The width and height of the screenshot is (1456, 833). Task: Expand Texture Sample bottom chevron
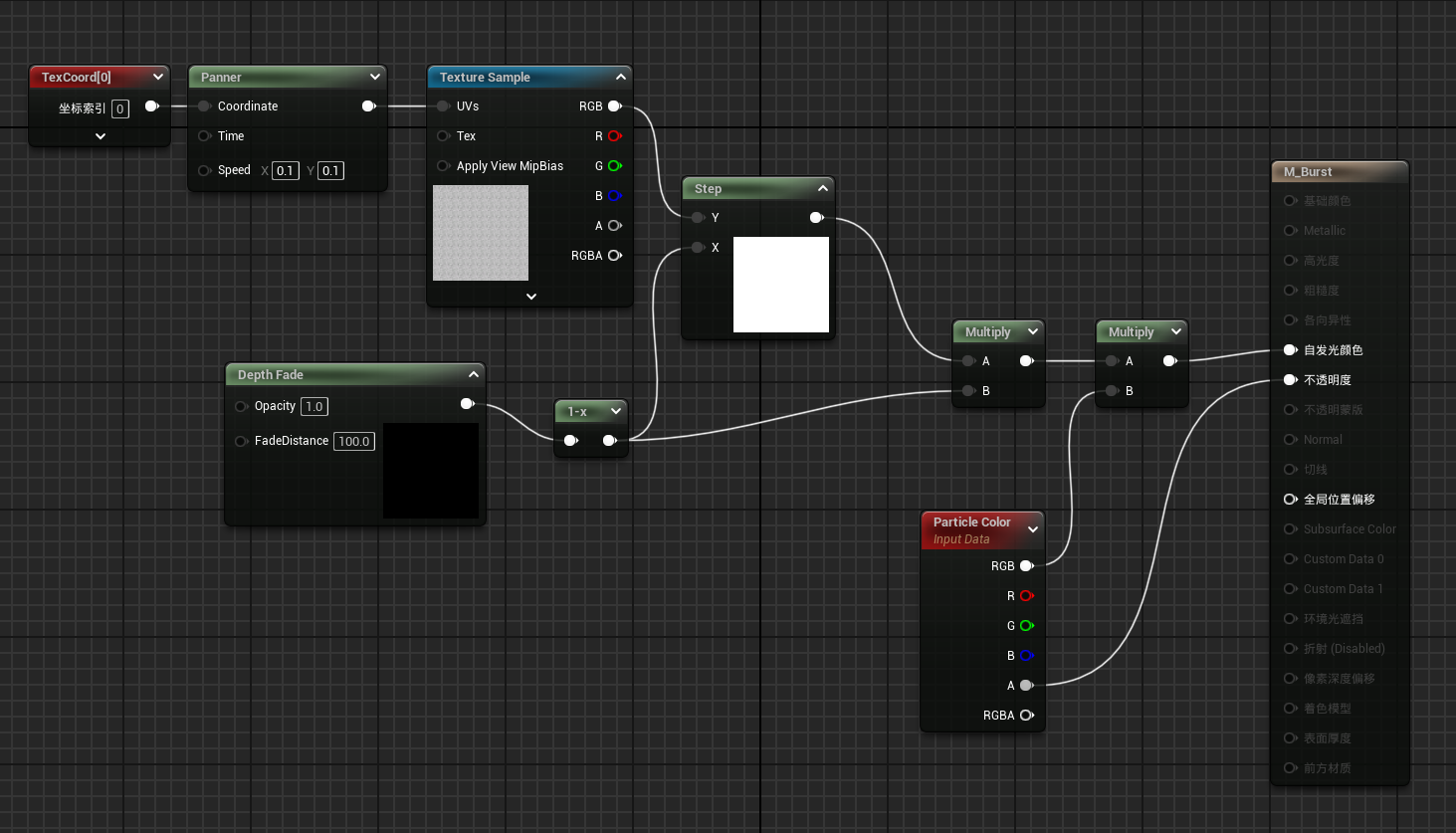[531, 296]
